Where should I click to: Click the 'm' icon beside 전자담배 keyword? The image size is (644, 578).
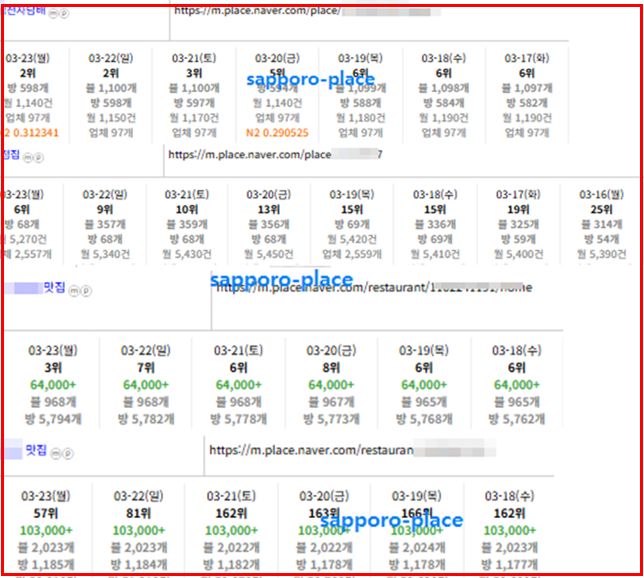tap(52, 13)
